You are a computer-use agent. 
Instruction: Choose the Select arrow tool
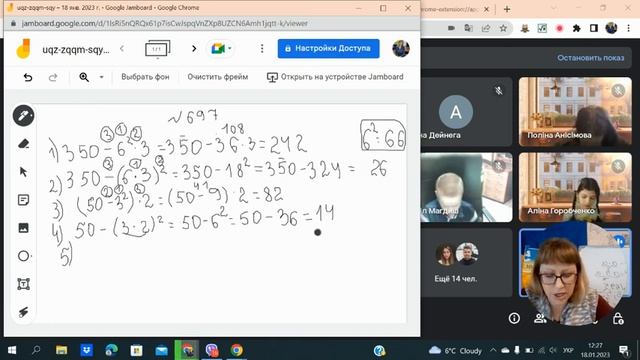[x=23, y=172]
